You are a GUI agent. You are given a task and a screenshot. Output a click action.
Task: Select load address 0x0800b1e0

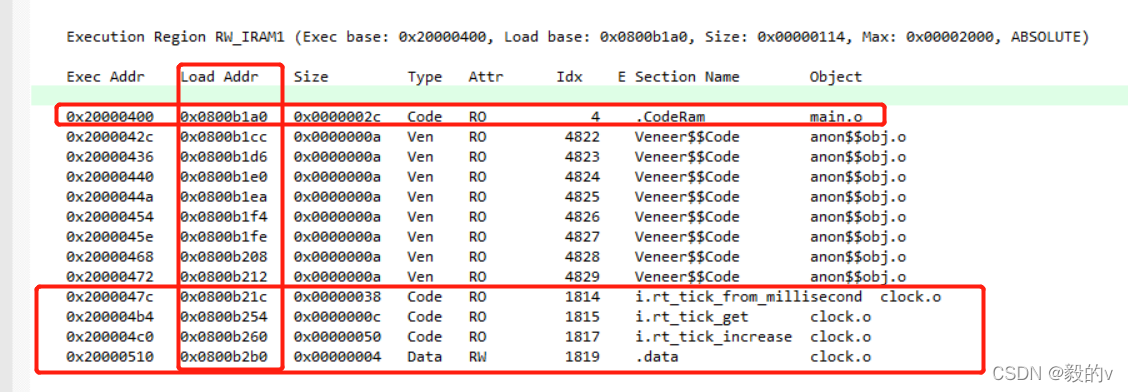point(224,176)
